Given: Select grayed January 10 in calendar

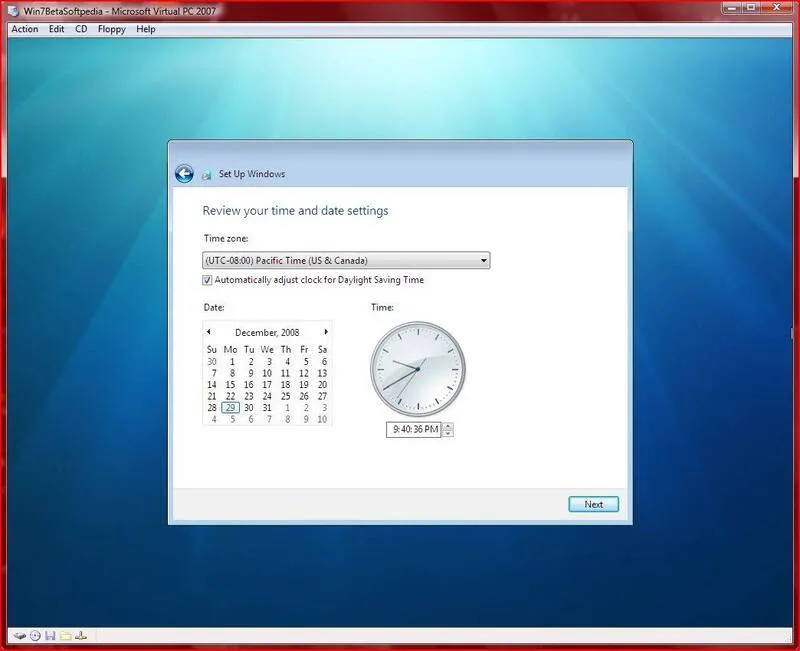Looking at the screenshot, I should click(x=322, y=419).
